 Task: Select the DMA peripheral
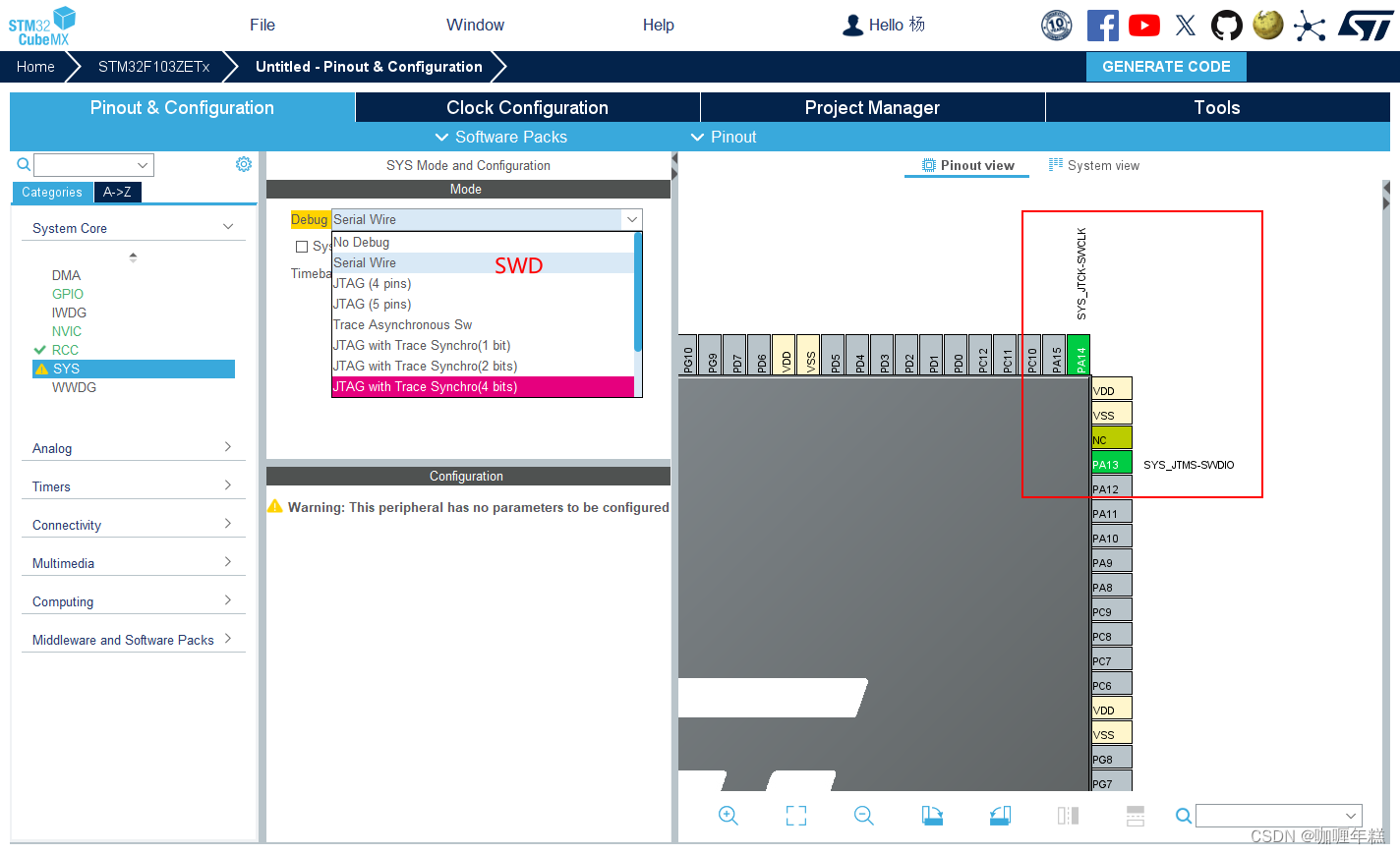(x=66, y=275)
